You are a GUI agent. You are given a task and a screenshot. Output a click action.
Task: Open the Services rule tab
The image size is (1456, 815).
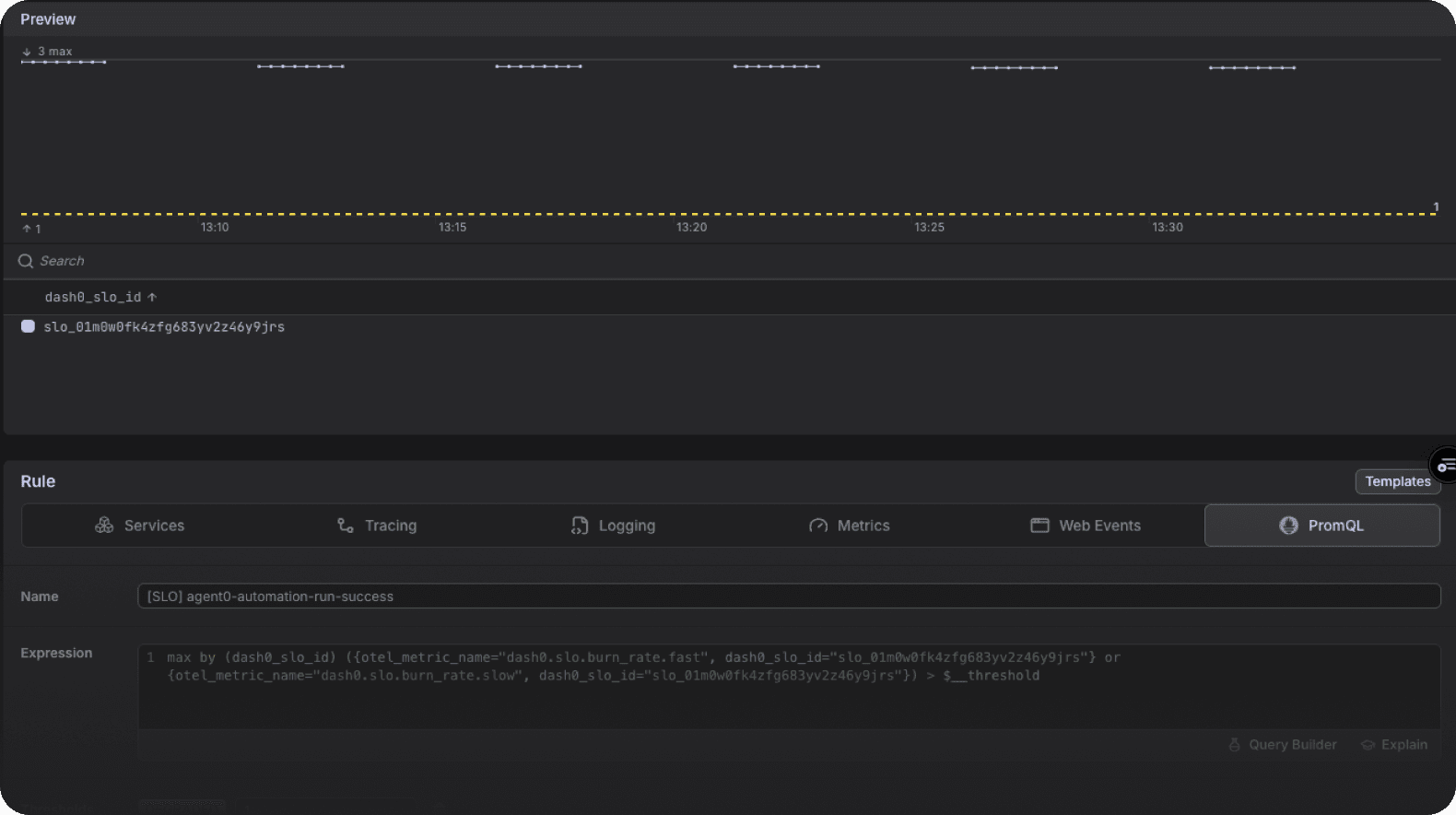click(x=140, y=526)
